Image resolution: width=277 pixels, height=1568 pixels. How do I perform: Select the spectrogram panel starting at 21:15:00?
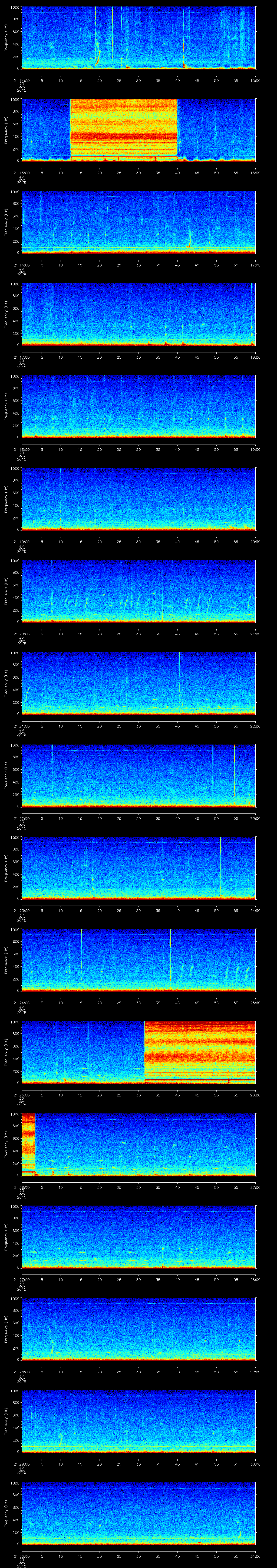tap(139, 130)
